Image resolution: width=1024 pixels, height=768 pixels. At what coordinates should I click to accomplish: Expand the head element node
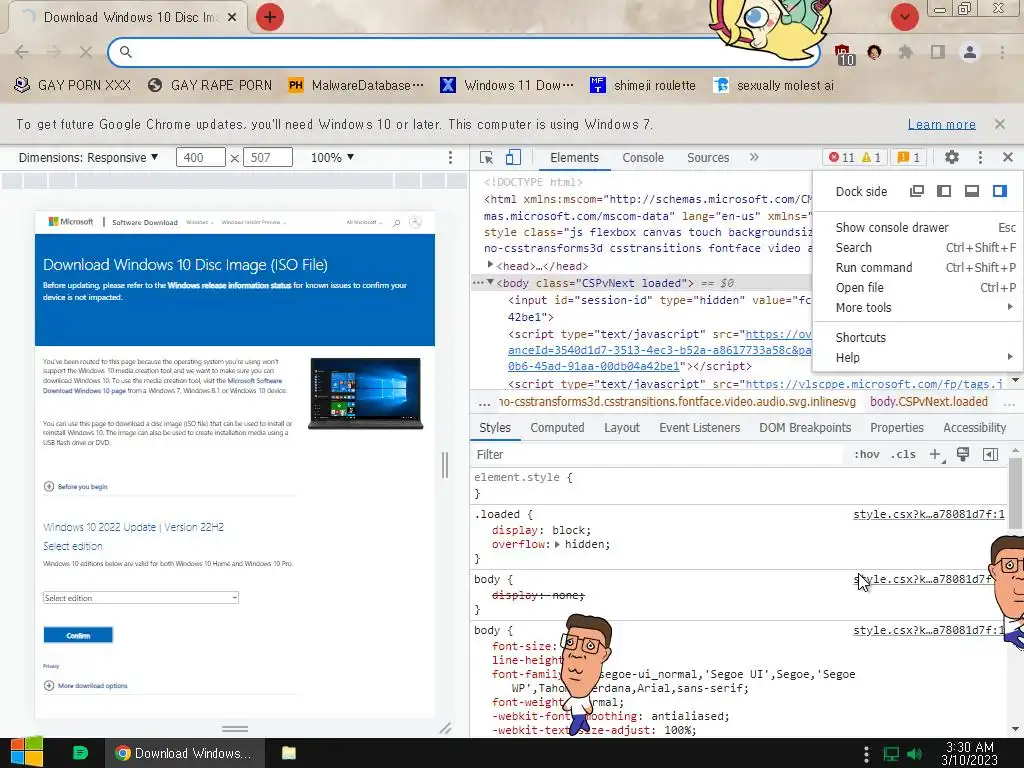490,264
